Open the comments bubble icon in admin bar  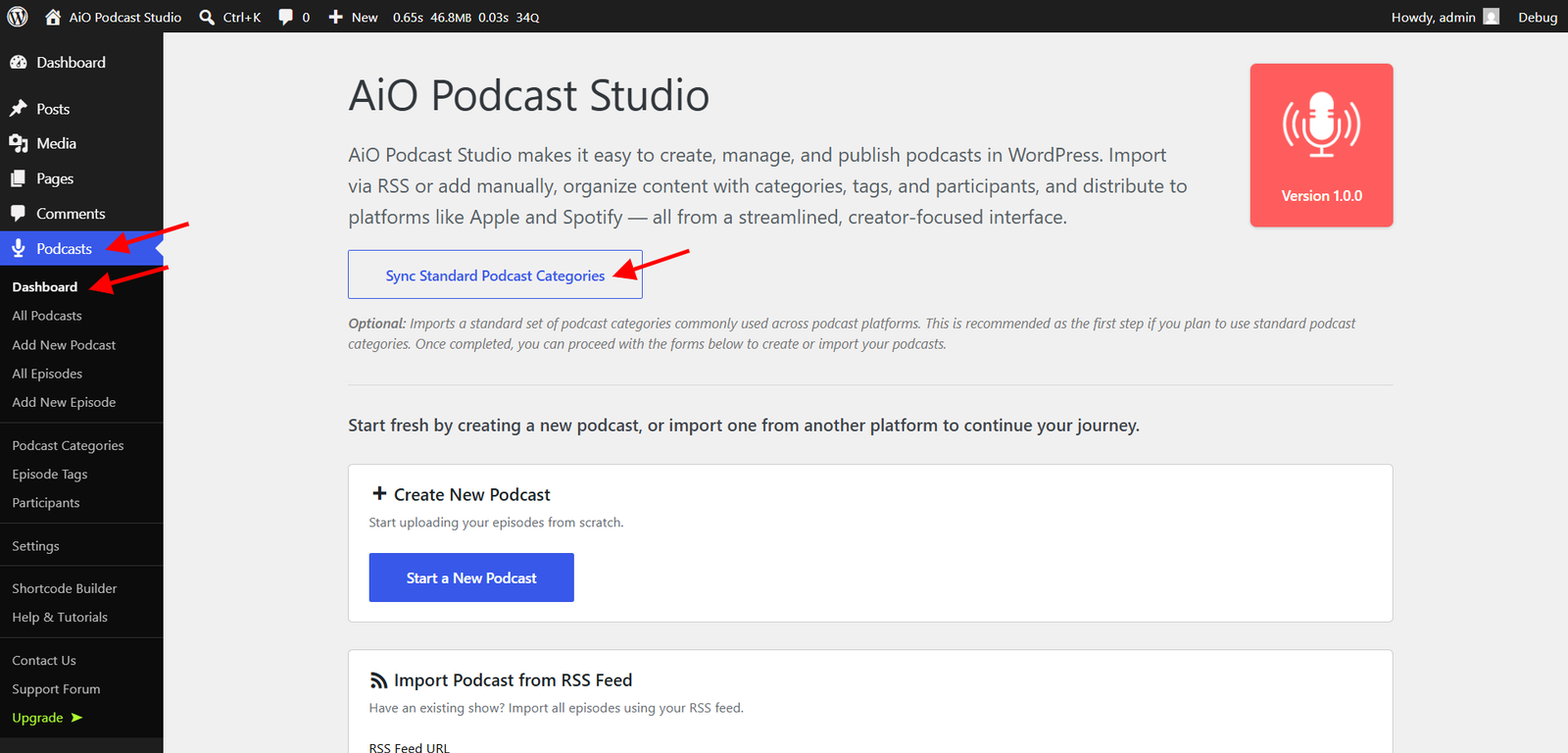[x=285, y=17]
